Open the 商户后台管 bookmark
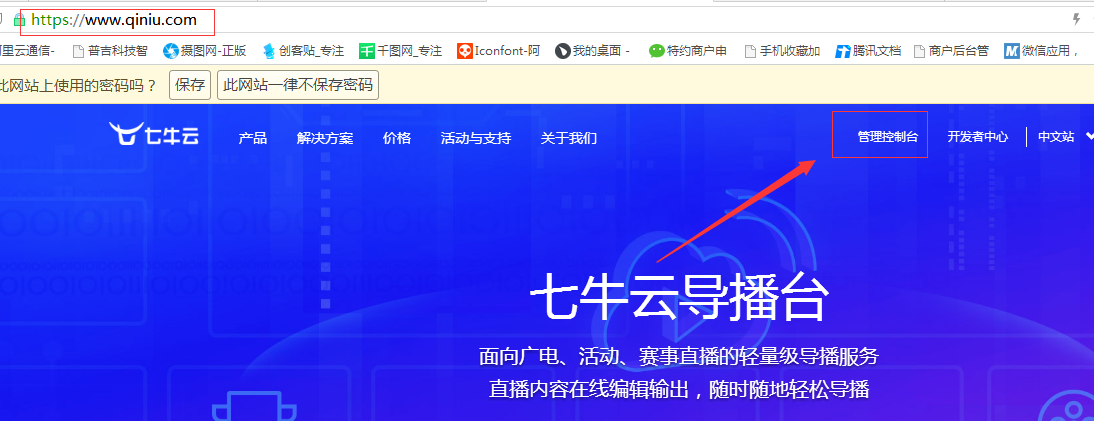1094x421 pixels. tap(951, 51)
